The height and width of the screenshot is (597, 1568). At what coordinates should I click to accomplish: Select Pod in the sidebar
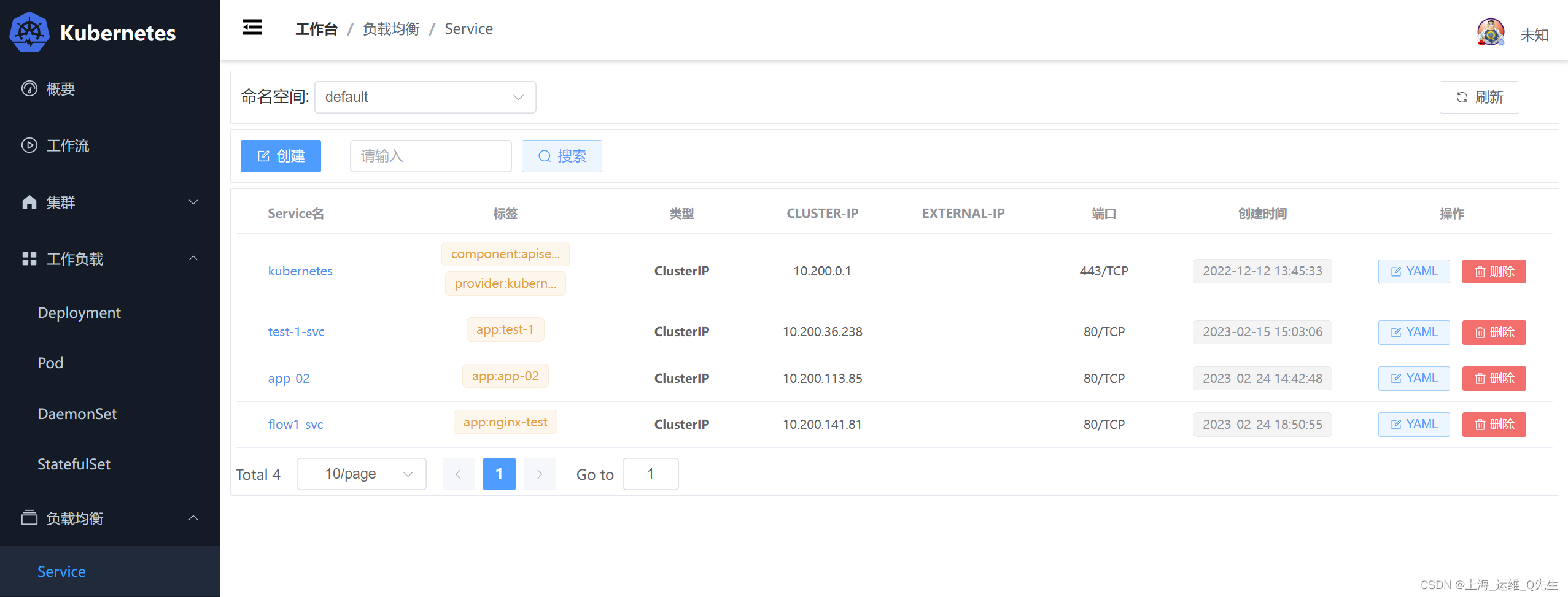point(50,363)
